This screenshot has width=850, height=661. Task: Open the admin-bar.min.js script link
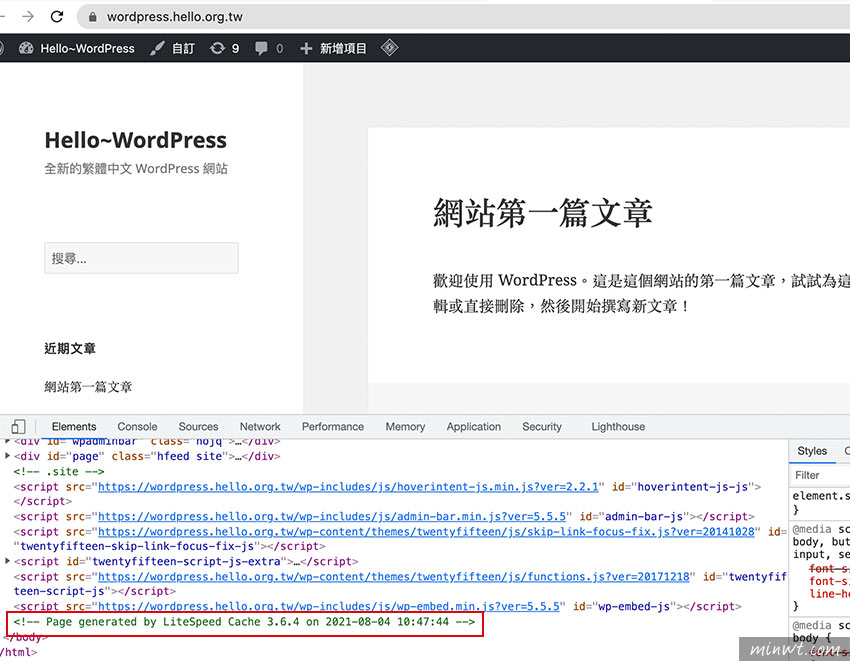tap(332, 516)
